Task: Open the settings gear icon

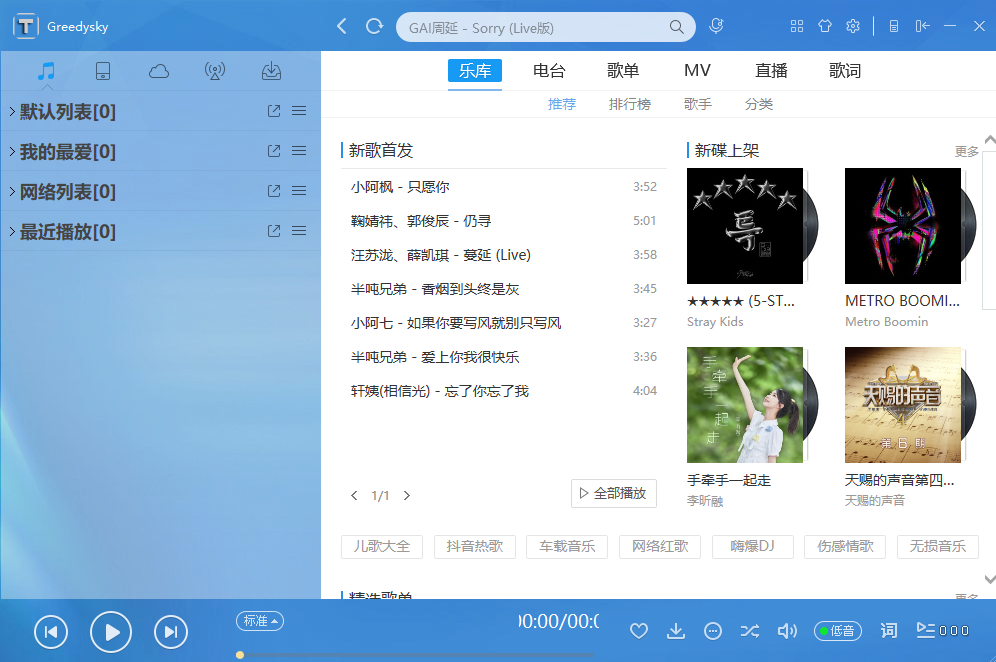Action: pyautogui.click(x=852, y=26)
